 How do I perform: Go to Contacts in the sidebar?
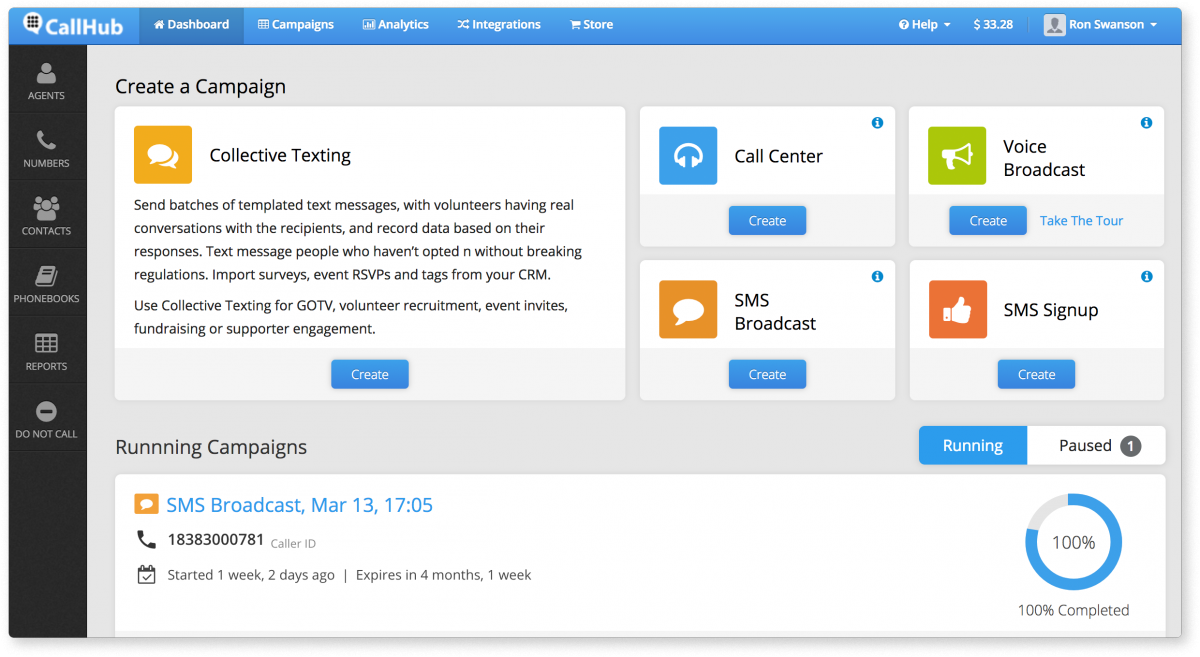[46, 217]
